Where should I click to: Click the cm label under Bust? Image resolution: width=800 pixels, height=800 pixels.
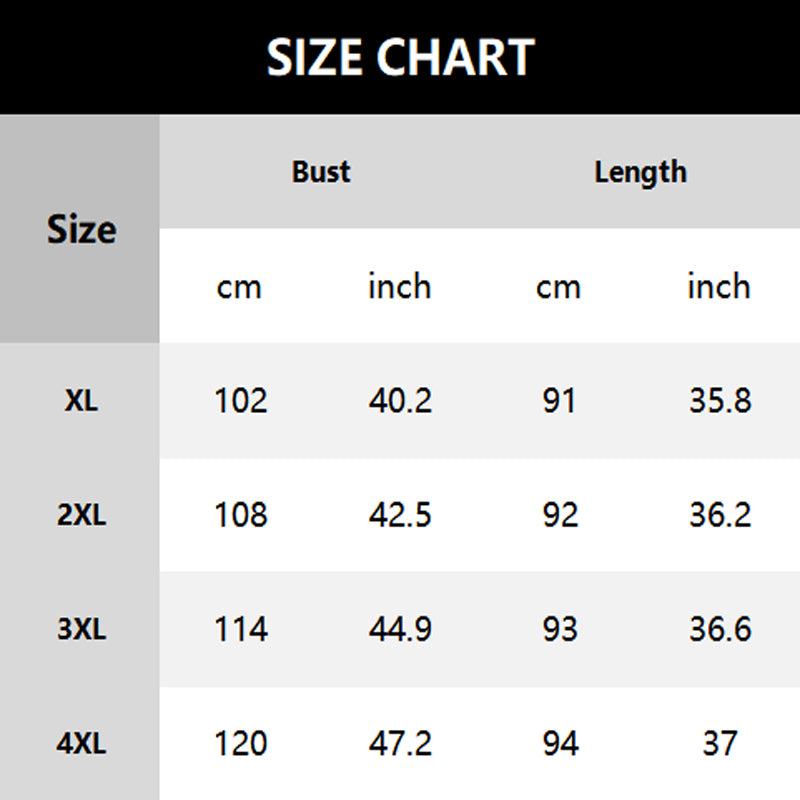click(x=239, y=288)
